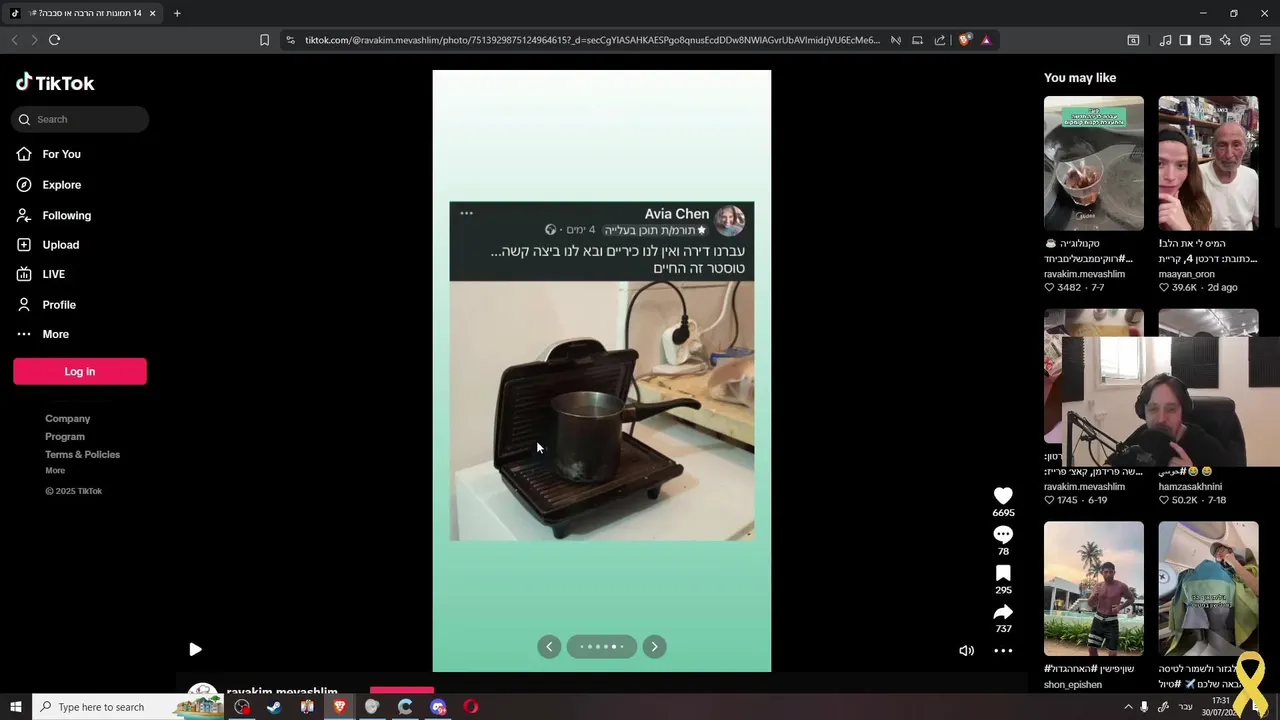Open Steam from the taskbar
The width and height of the screenshot is (1280, 720).
pos(274,707)
